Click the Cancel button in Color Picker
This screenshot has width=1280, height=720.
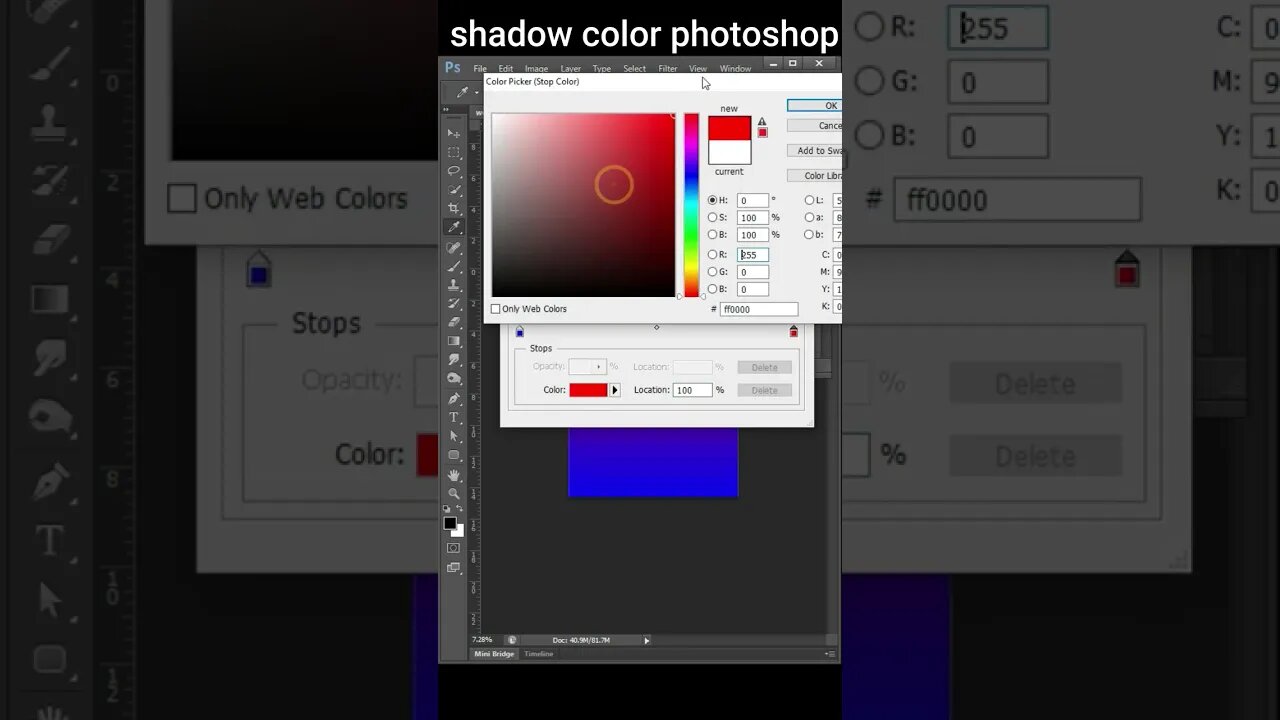pos(814,126)
